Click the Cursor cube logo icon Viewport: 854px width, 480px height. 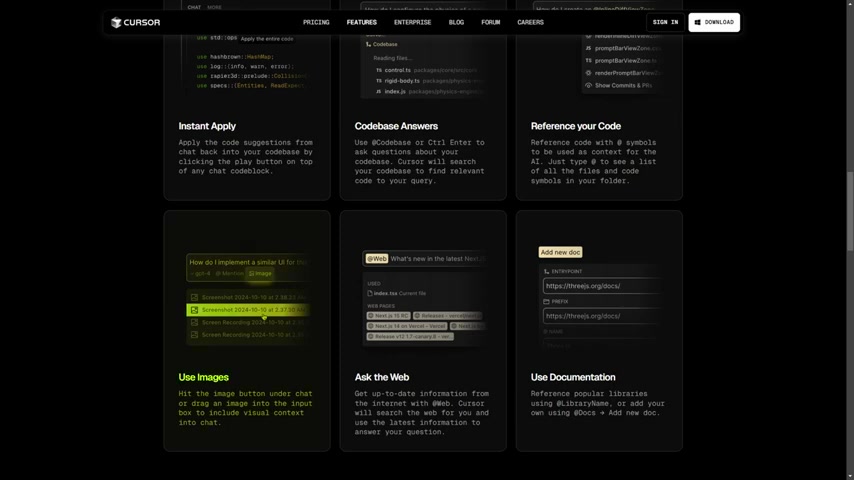coord(116,22)
